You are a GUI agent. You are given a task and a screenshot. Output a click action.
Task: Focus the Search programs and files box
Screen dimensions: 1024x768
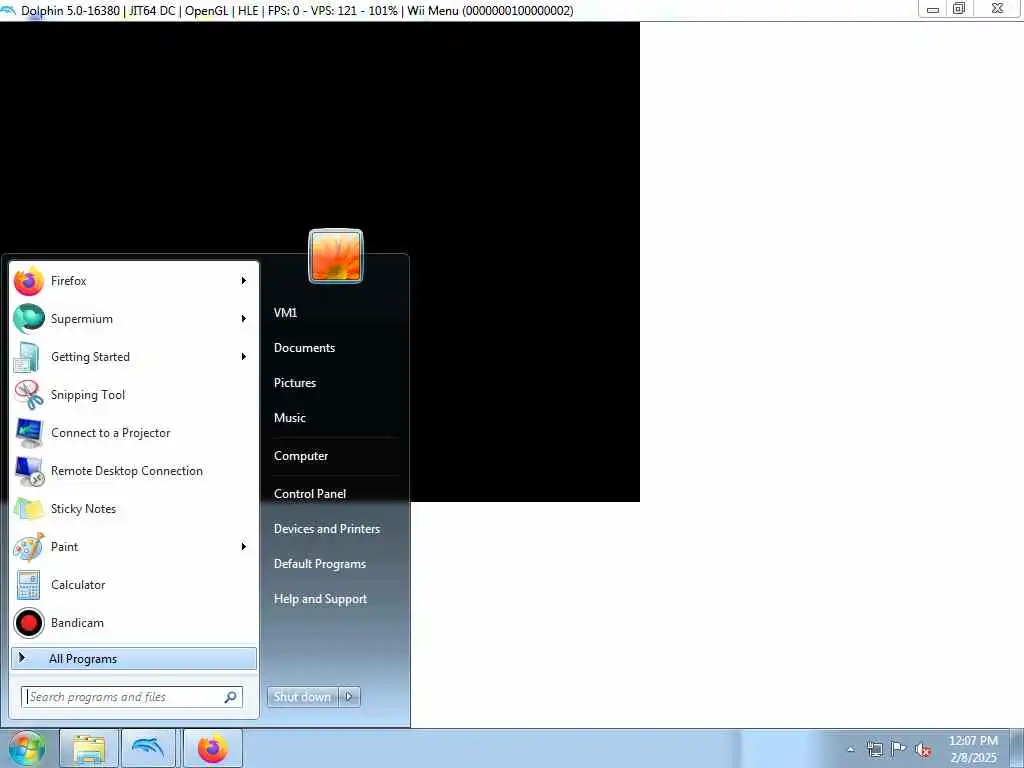[x=132, y=697]
